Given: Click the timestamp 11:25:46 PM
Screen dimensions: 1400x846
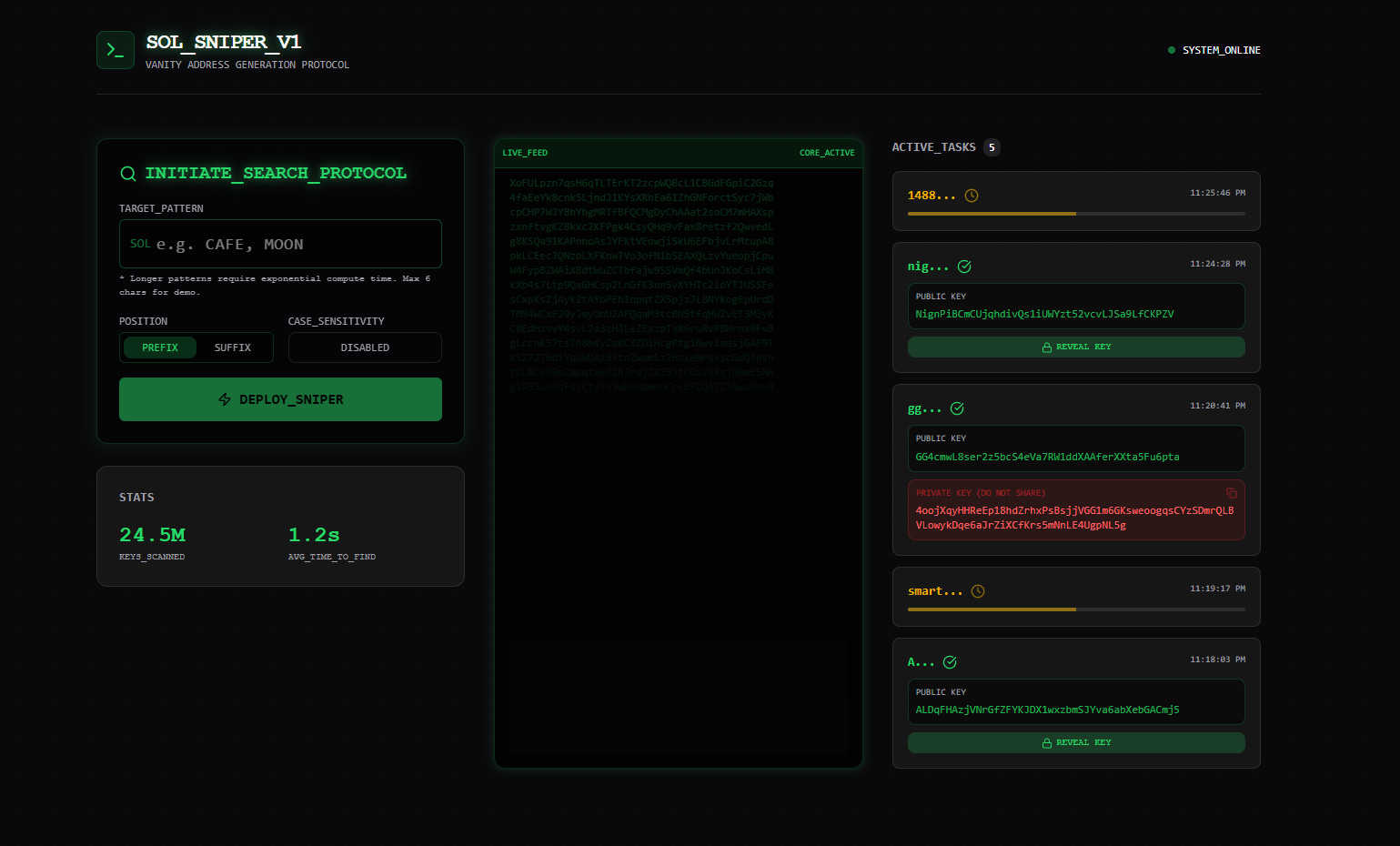Looking at the screenshot, I should pos(1217,193).
